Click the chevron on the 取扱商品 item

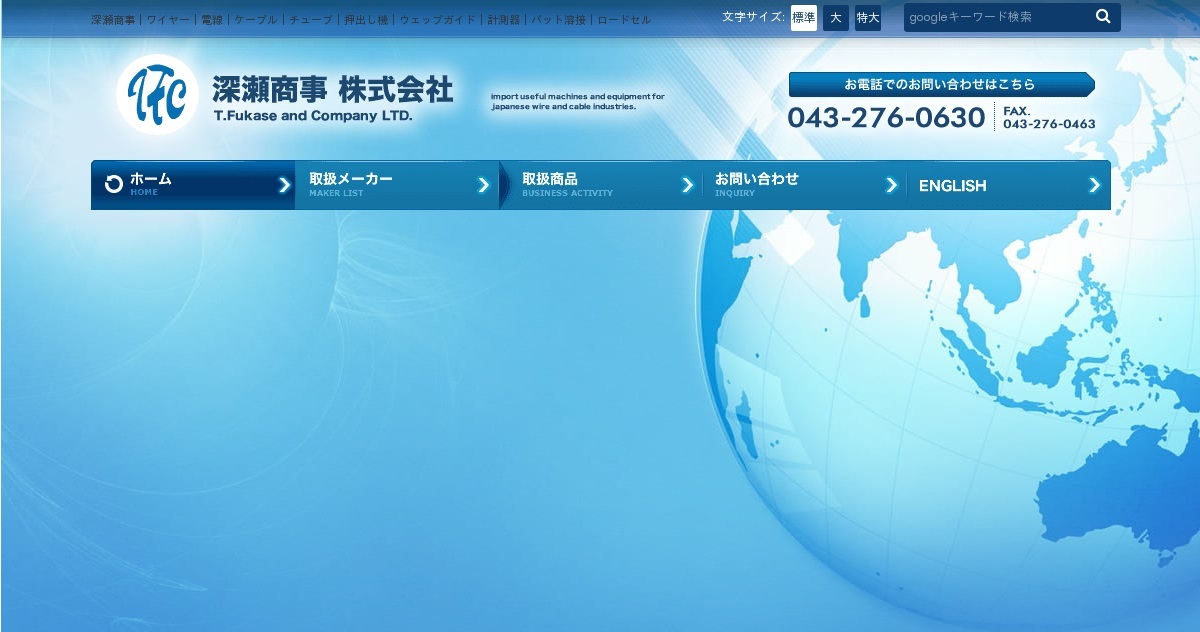coord(687,185)
